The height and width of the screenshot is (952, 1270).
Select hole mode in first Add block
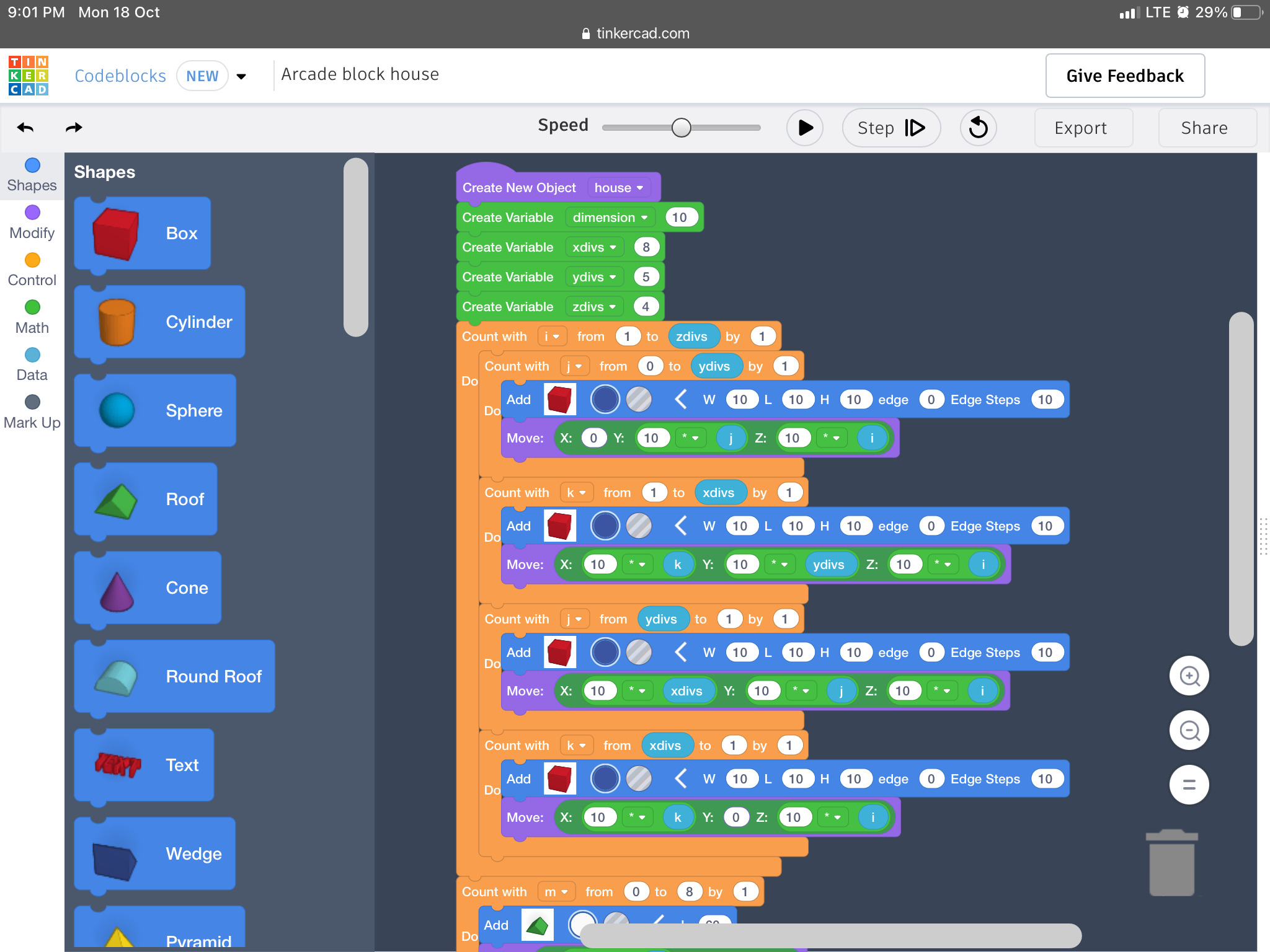[639, 400]
